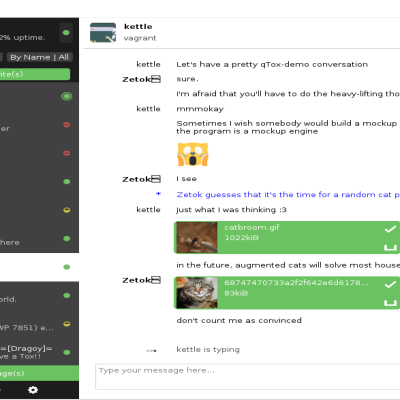
Task: Click the yellow away dot beside 'VP 7851) e...'
Action: (x=67, y=324)
